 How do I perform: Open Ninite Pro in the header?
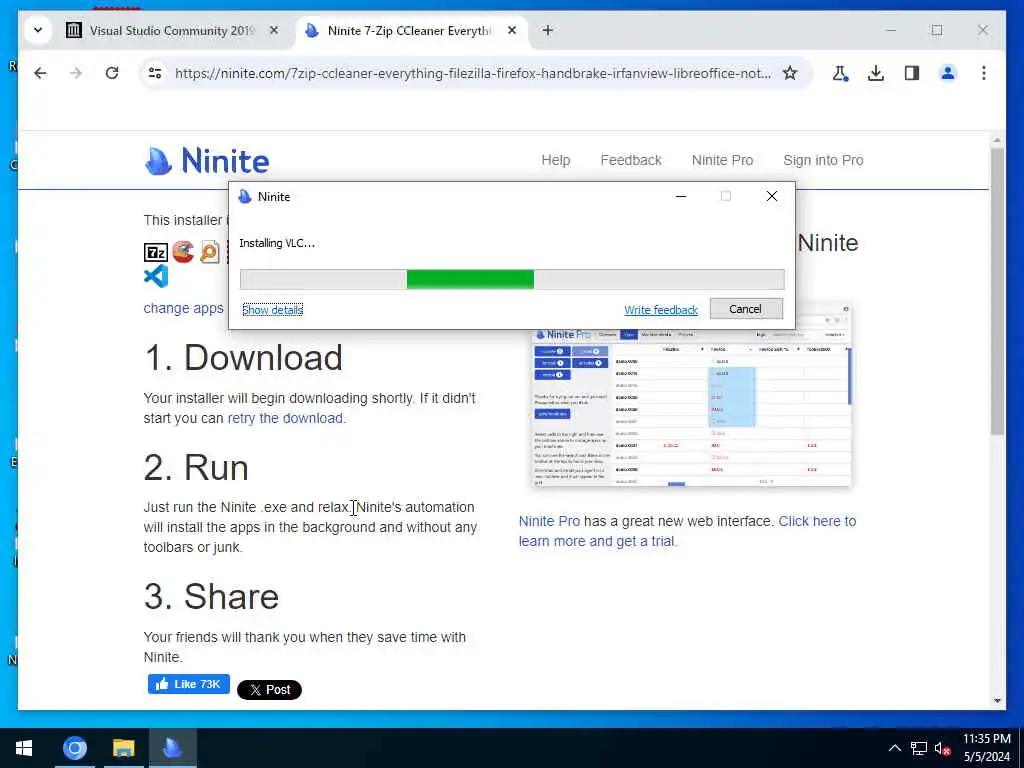(722, 160)
